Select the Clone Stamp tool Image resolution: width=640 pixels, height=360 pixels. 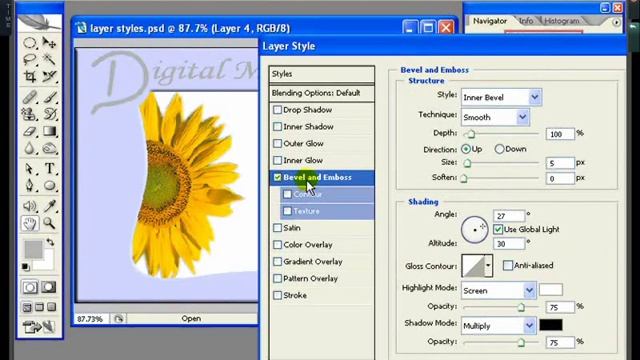[x=29, y=114]
